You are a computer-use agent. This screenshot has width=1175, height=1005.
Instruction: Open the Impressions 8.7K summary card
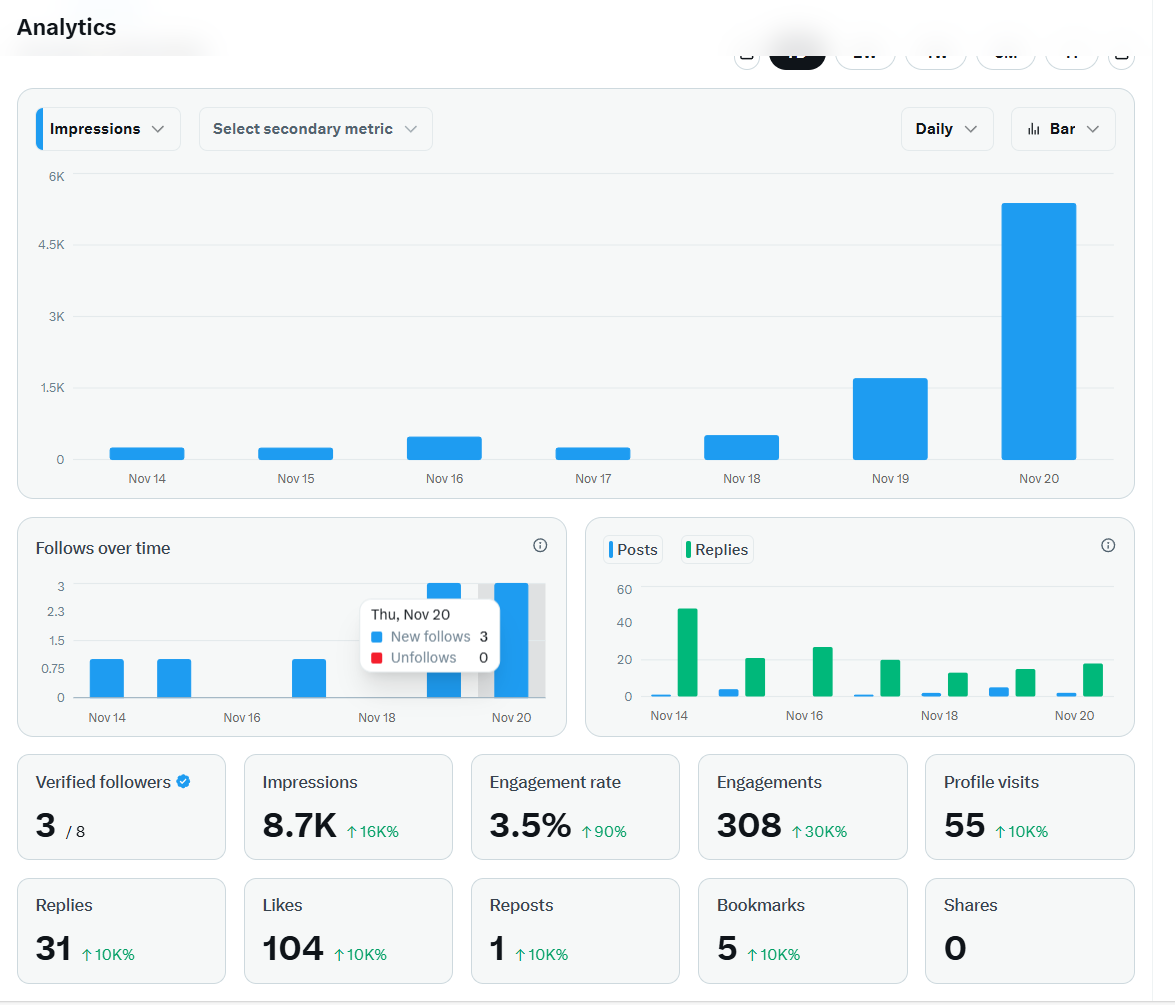tap(348, 806)
